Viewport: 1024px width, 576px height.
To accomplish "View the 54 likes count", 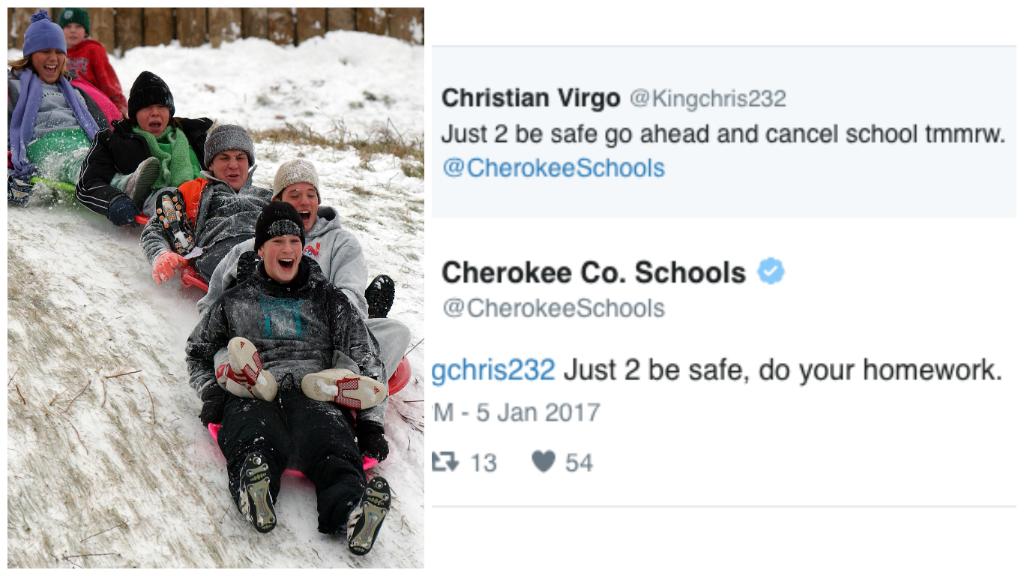I will [x=579, y=462].
